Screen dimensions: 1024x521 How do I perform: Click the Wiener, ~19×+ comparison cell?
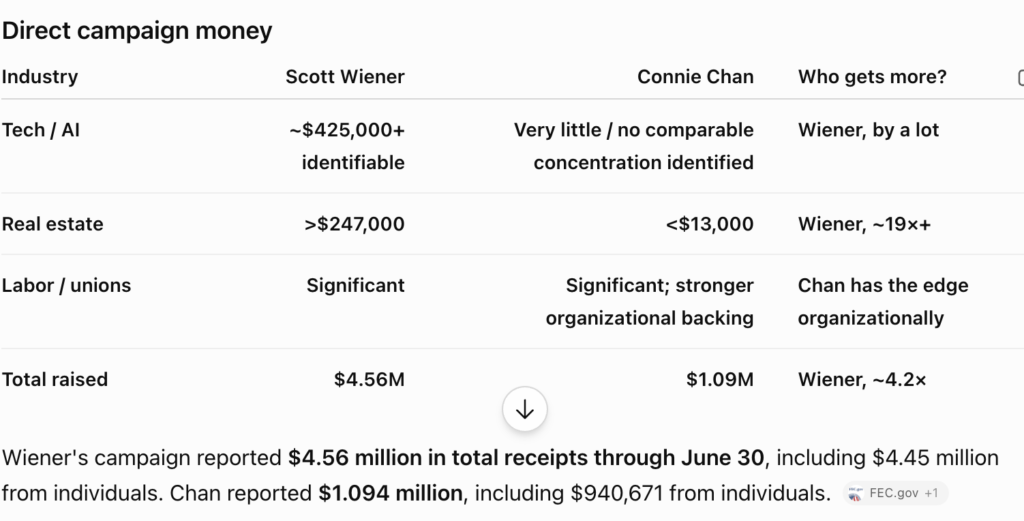[x=864, y=224]
